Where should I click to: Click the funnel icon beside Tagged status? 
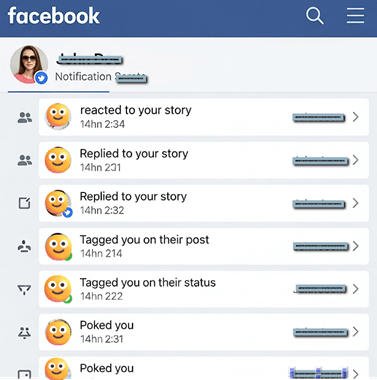(x=24, y=289)
